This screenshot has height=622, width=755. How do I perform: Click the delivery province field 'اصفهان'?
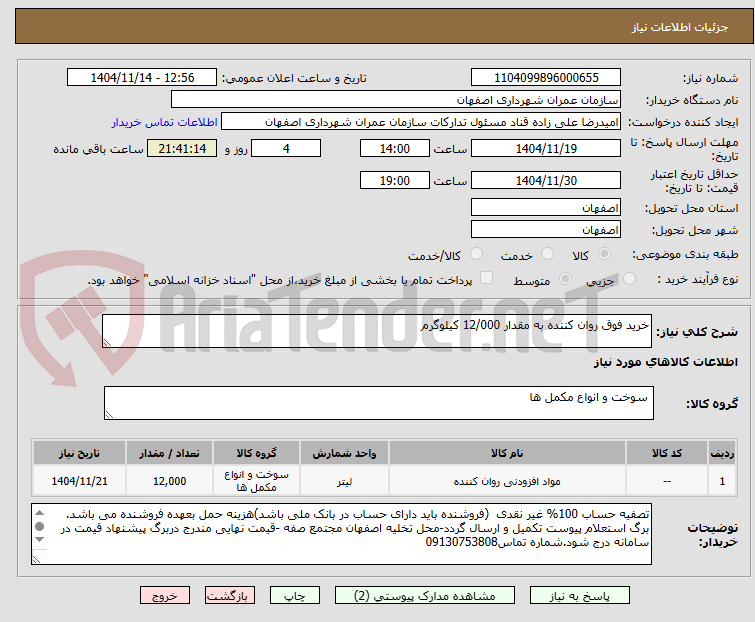click(x=546, y=207)
